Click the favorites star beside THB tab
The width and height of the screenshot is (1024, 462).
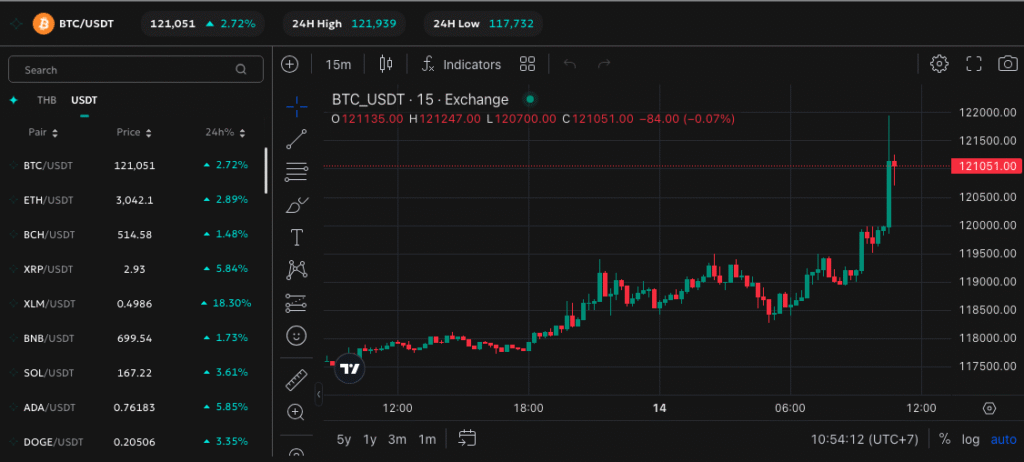pos(14,100)
